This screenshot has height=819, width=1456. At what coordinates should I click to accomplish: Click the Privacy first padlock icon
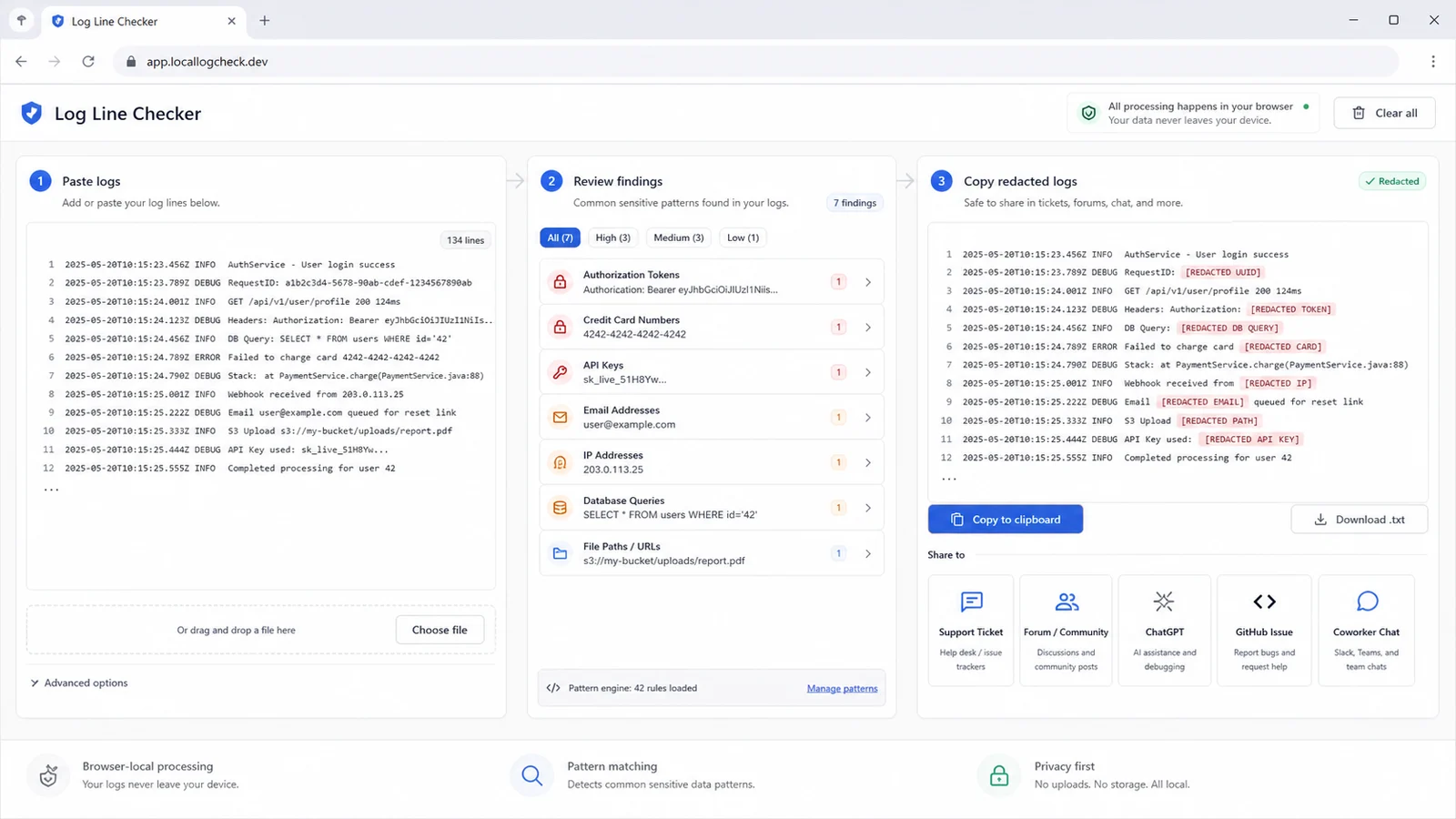999,775
